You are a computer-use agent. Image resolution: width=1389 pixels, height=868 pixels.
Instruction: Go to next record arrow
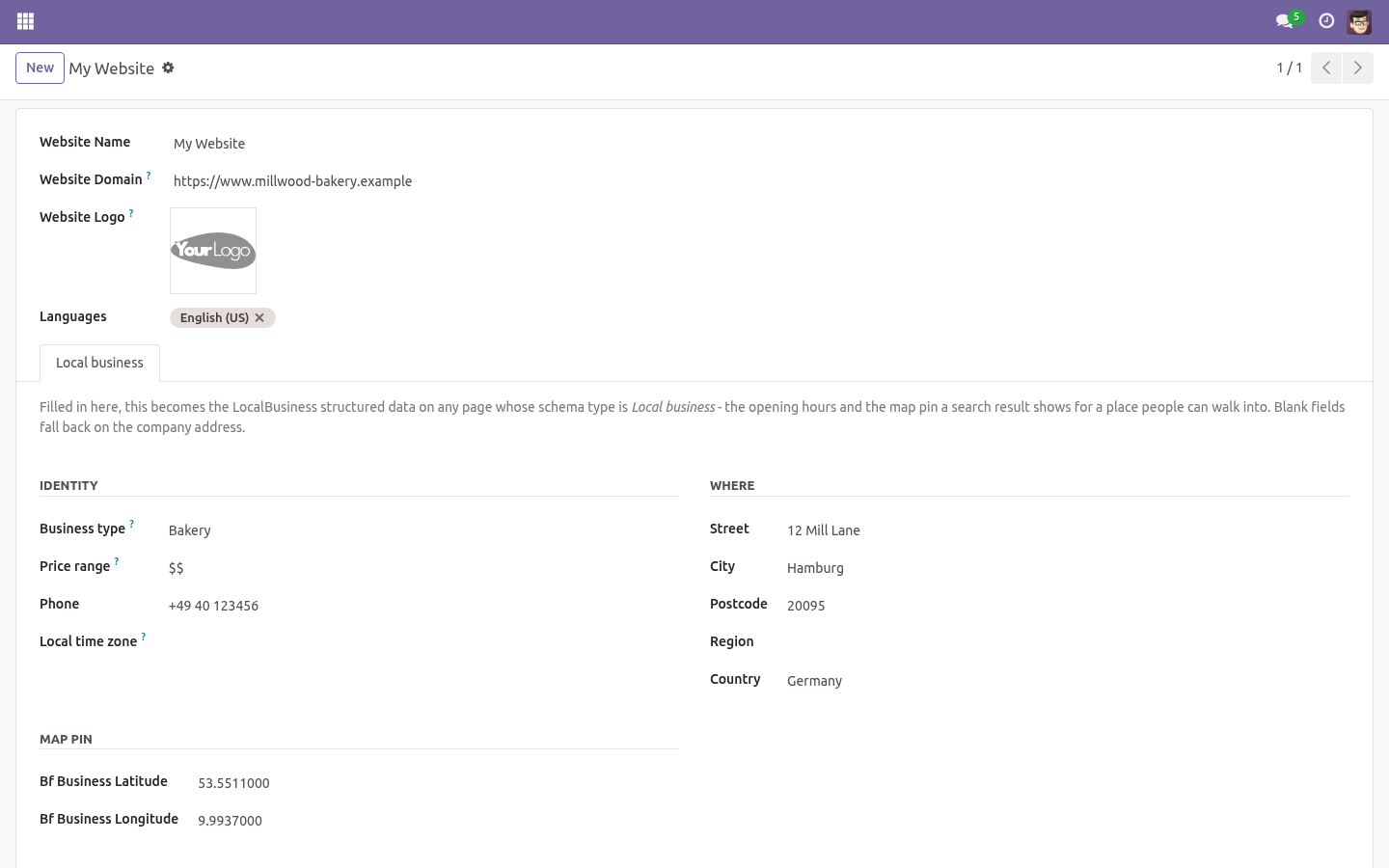[x=1357, y=68]
